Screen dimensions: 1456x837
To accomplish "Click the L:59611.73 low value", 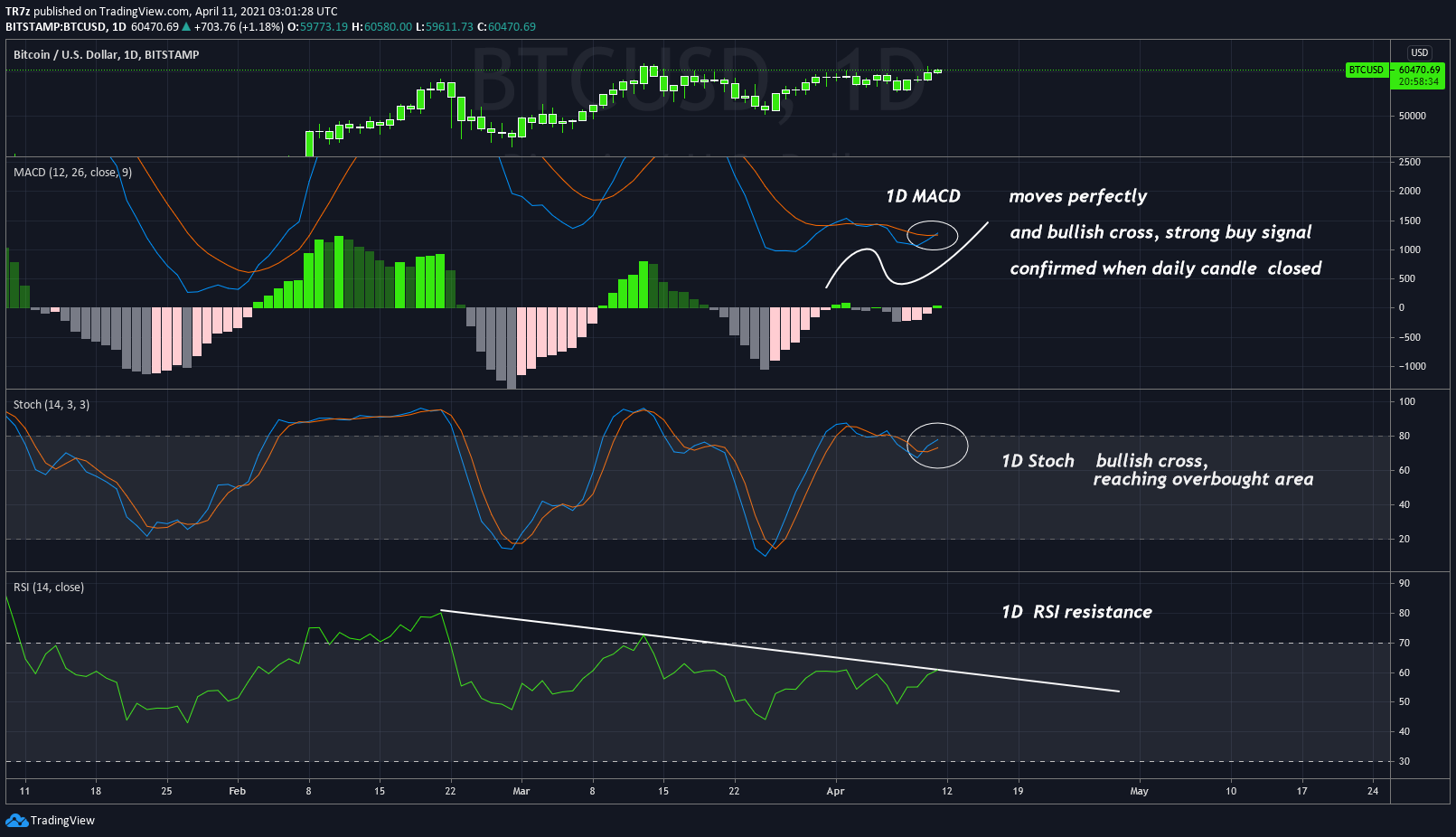I will 444,27.
